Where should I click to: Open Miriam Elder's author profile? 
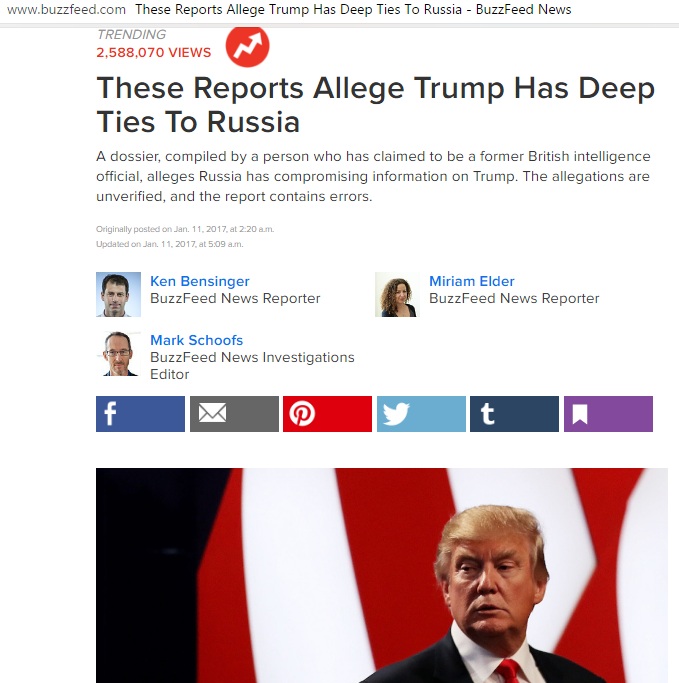472,281
